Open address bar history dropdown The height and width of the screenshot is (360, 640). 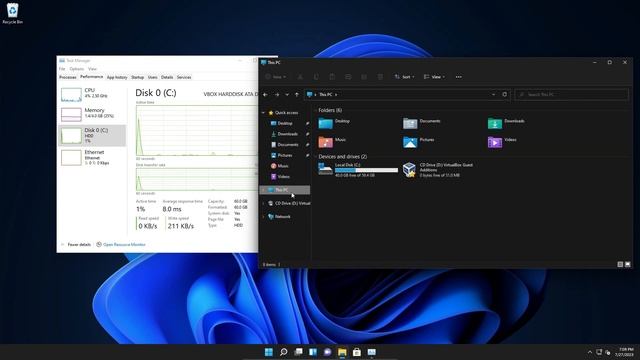[x=493, y=95]
